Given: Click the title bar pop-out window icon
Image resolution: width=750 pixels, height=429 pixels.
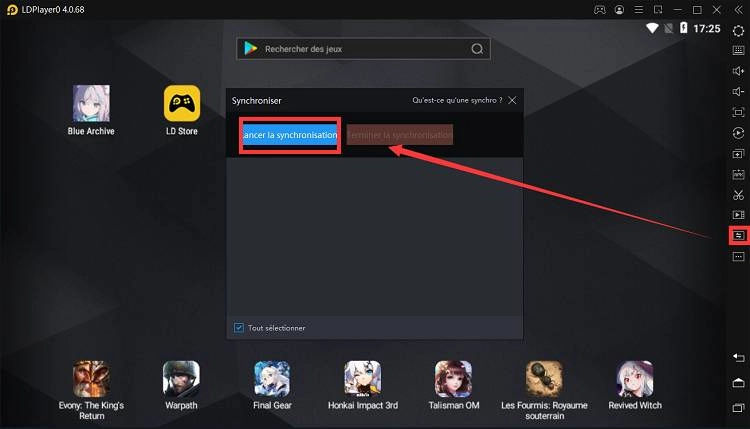Looking at the screenshot, I should pos(658,10).
